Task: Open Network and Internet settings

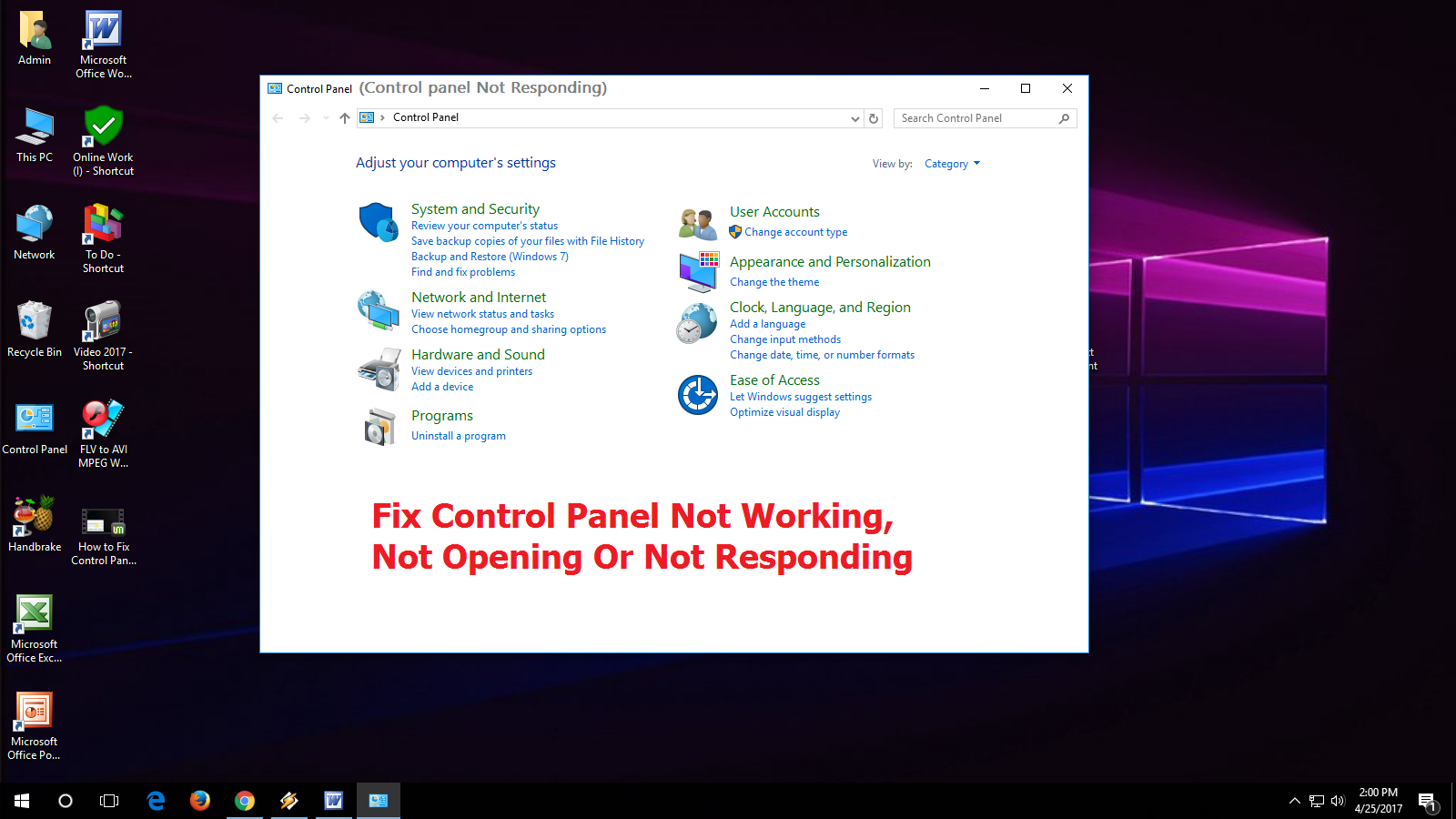Action: point(479,297)
